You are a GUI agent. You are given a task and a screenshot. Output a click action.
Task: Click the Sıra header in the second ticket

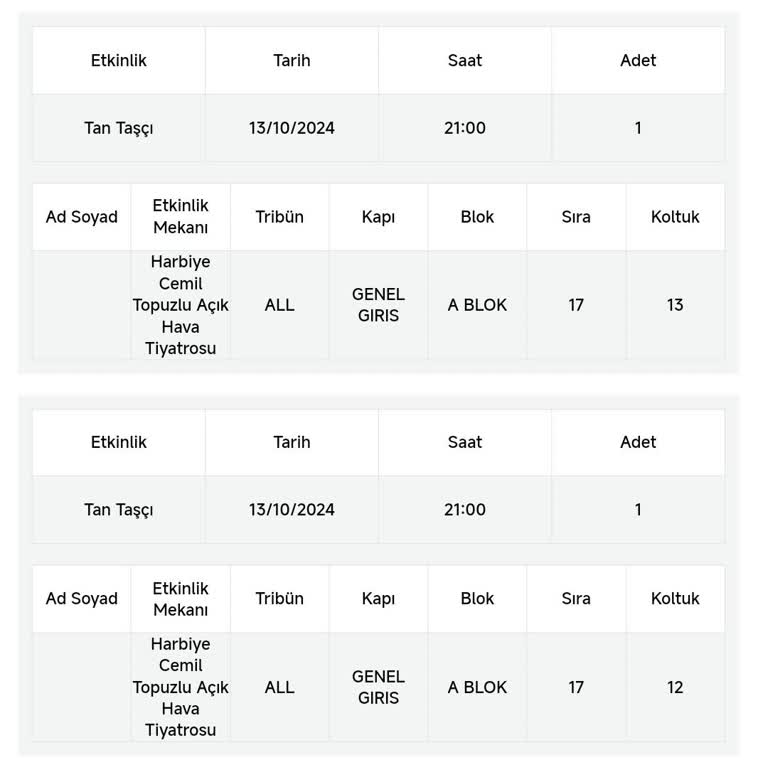pos(576,599)
